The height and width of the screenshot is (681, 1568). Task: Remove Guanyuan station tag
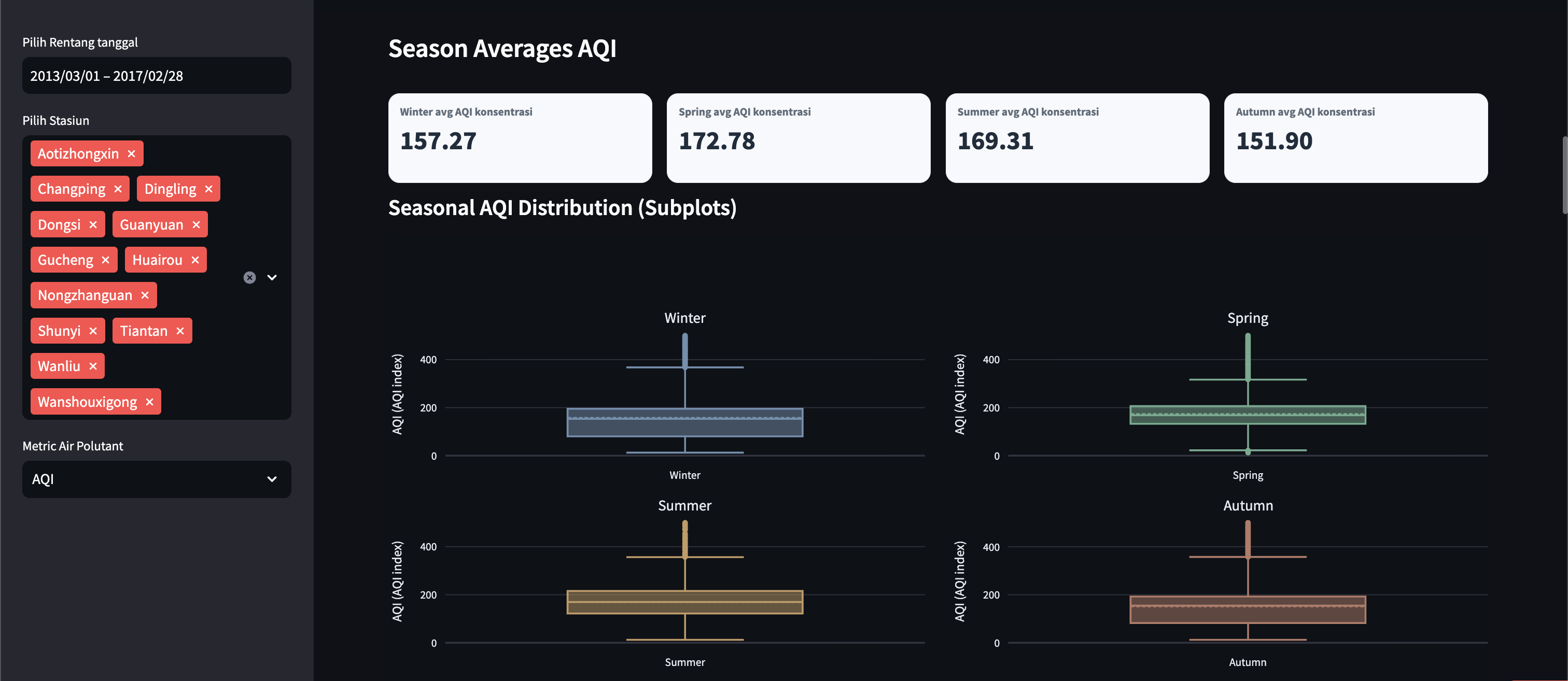point(196,224)
